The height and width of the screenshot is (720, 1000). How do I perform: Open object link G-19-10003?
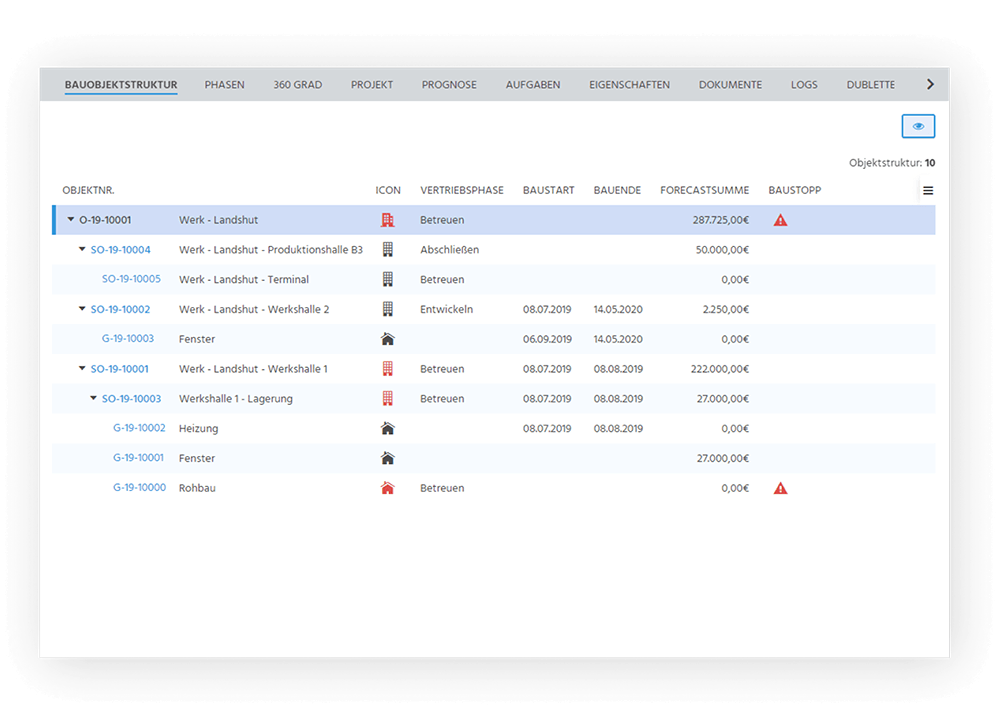pos(128,339)
